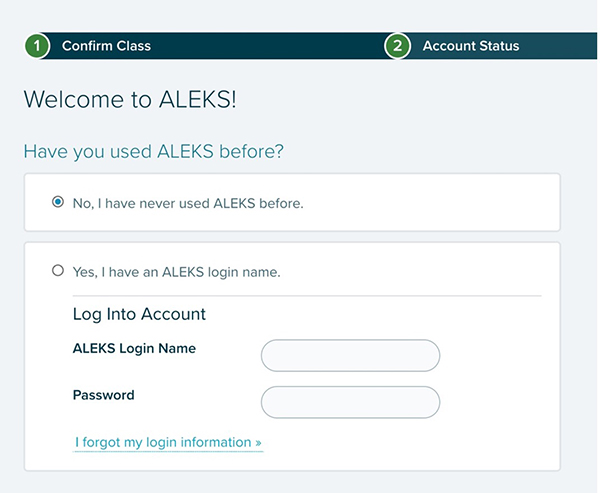This screenshot has width=600, height=493.
Task: Focus the ALEKS Login Name input field
Action: (350, 355)
